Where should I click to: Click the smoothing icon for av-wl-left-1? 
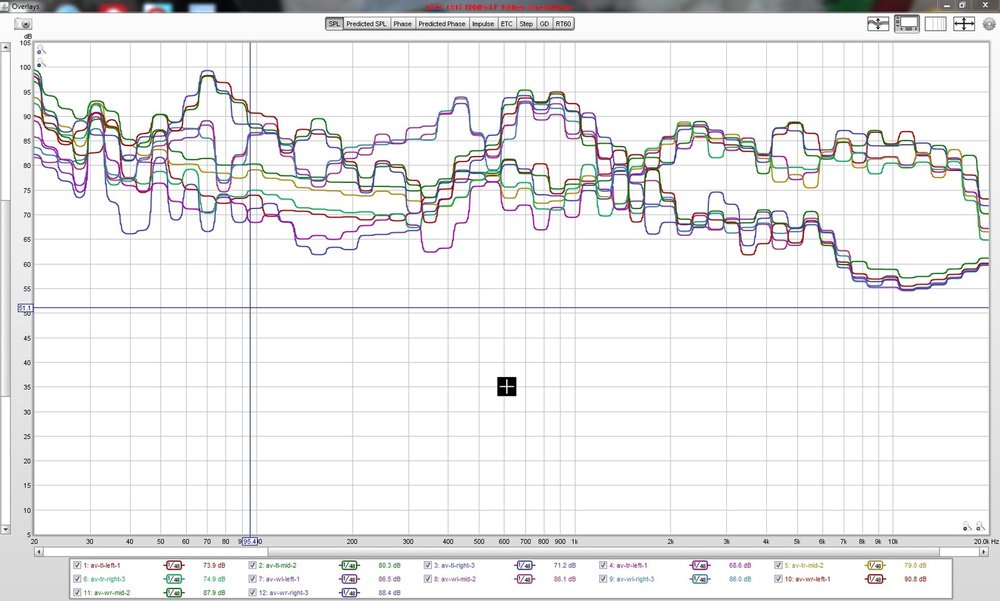pyautogui.click(x=349, y=579)
